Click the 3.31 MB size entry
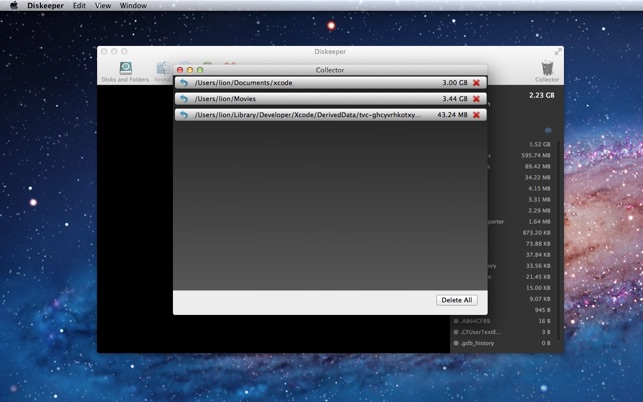Screen dimensions: 643x402 [539, 200]
